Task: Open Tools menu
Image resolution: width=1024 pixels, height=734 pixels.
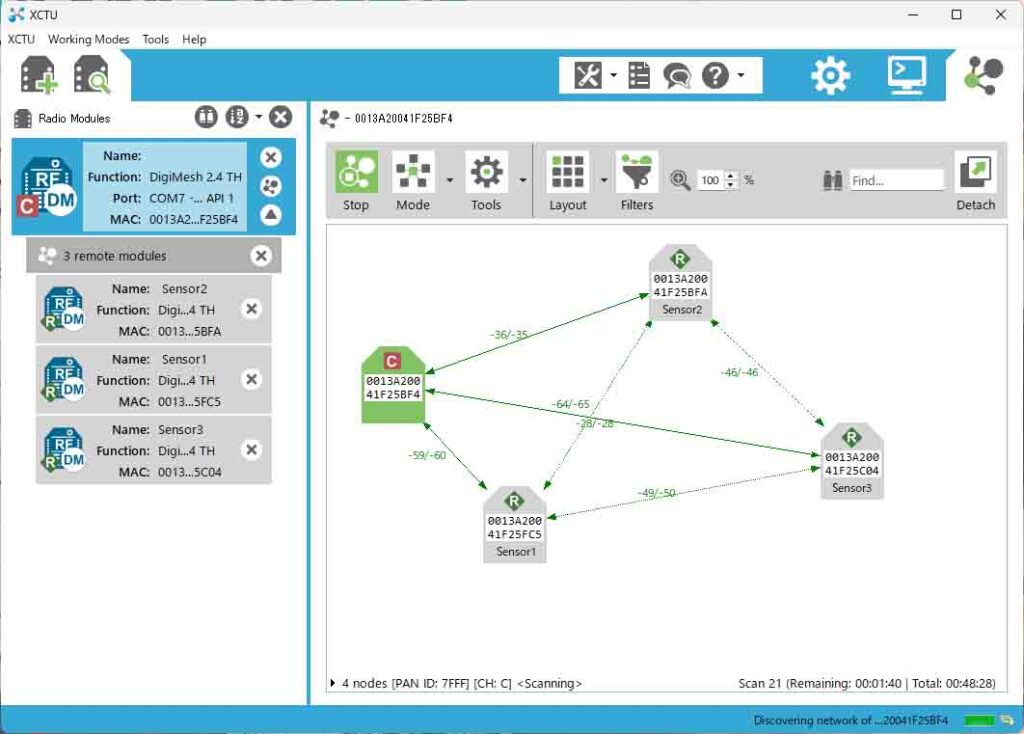Action: click(x=155, y=39)
